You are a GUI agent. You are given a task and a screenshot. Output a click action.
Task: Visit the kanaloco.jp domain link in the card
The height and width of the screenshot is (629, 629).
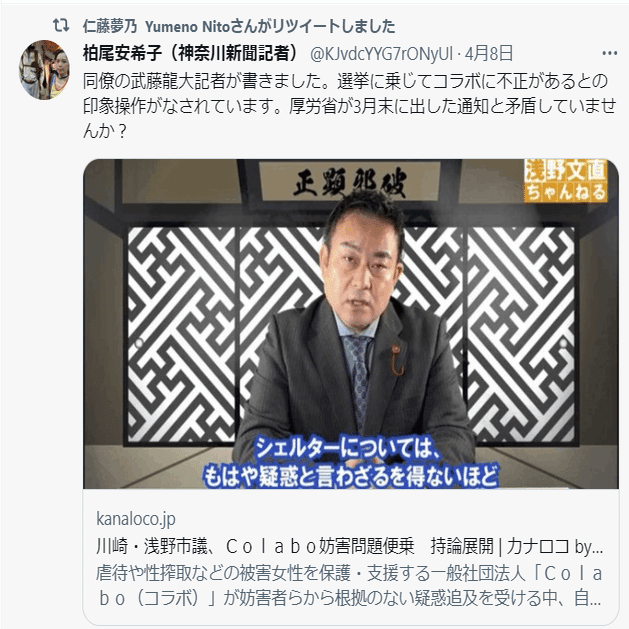[136, 519]
